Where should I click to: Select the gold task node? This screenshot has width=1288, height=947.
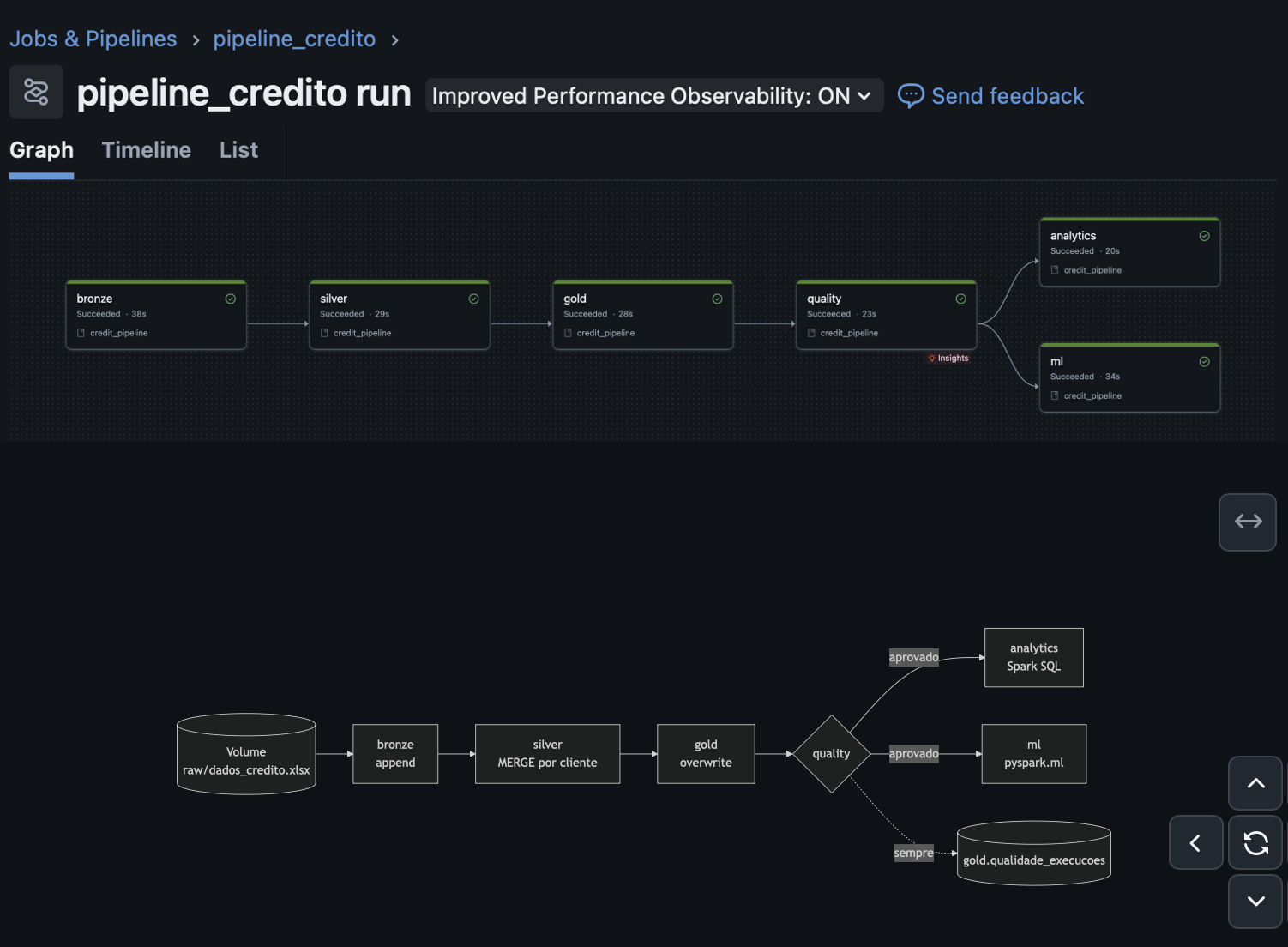coord(643,315)
